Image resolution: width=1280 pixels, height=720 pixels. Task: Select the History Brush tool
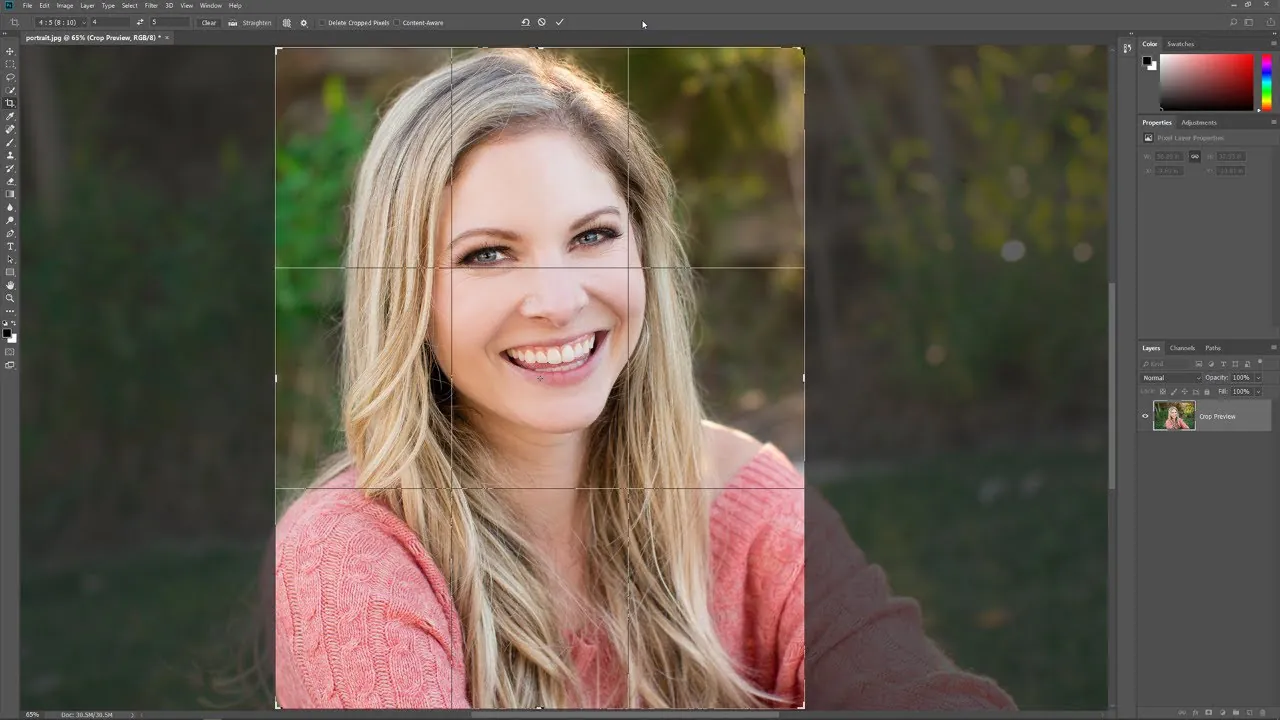point(10,168)
